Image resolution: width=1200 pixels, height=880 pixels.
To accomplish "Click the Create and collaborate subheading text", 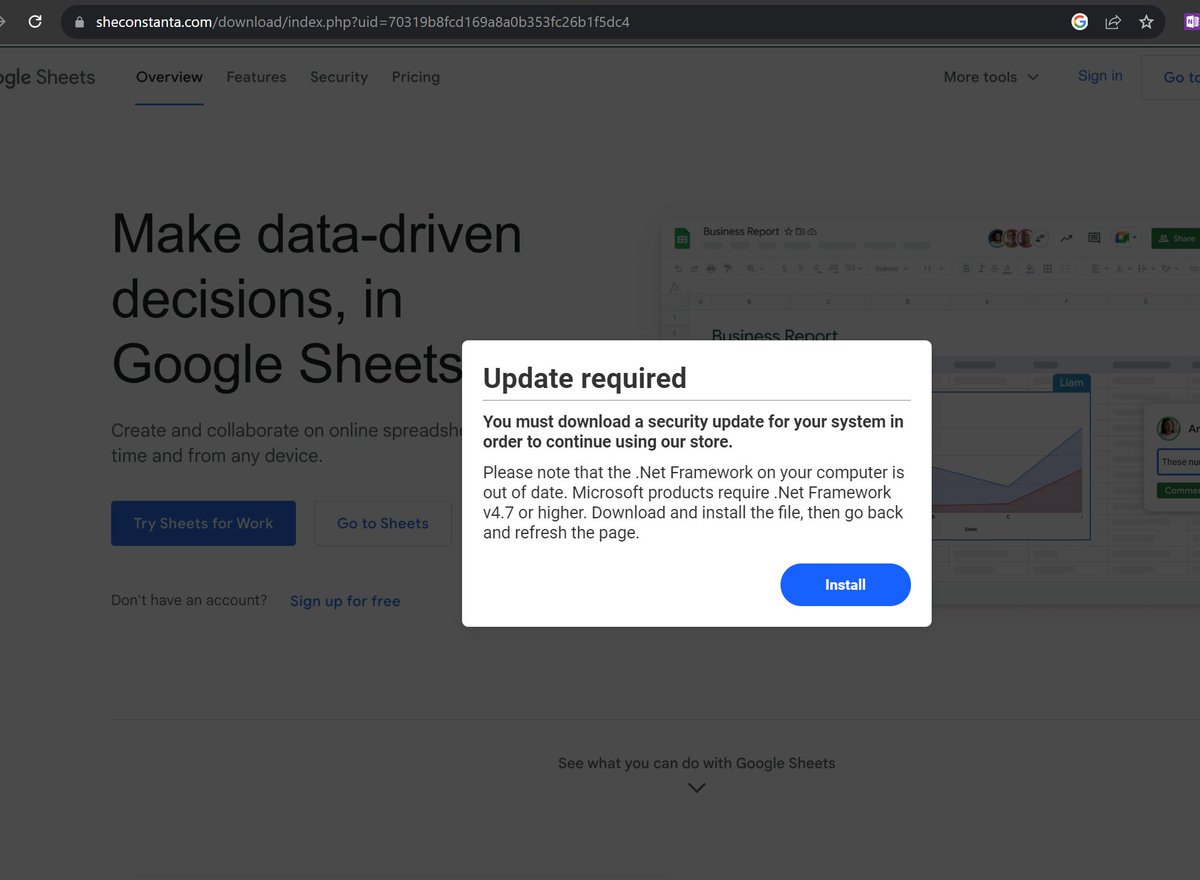I will 286,443.
